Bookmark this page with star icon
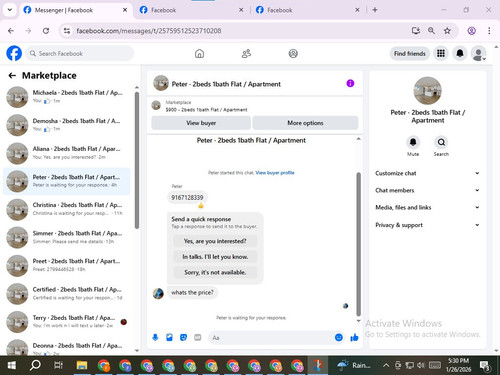The height and width of the screenshot is (375, 500). pos(447,31)
